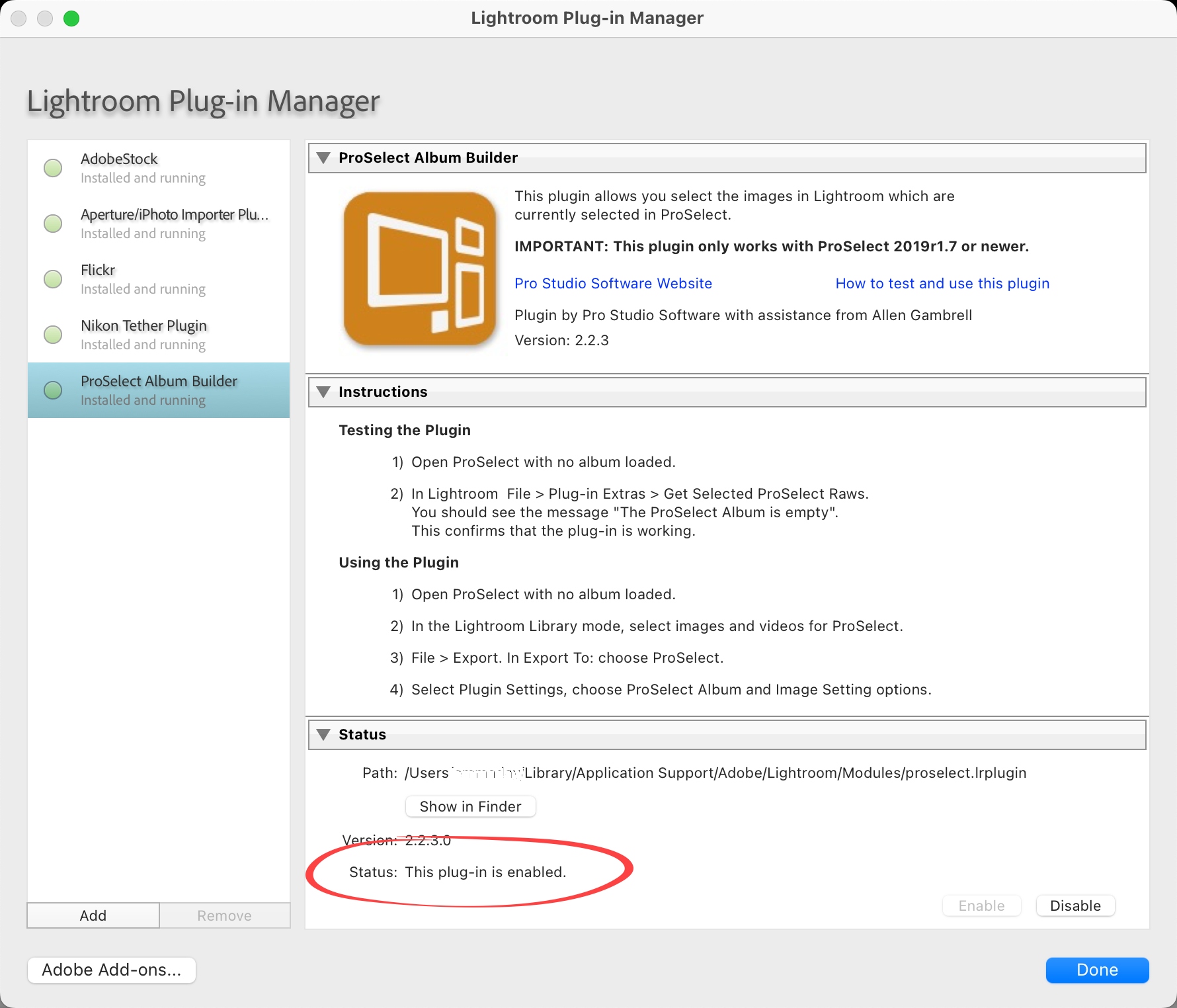Open the Pro Studio Software Website link

point(613,284)
